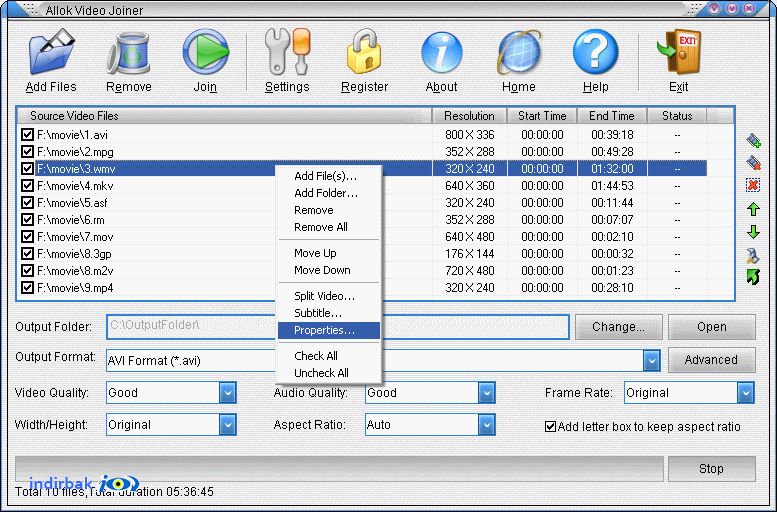Click the Register padlock icon
This screenshot has height=512, width=777.
364,52
